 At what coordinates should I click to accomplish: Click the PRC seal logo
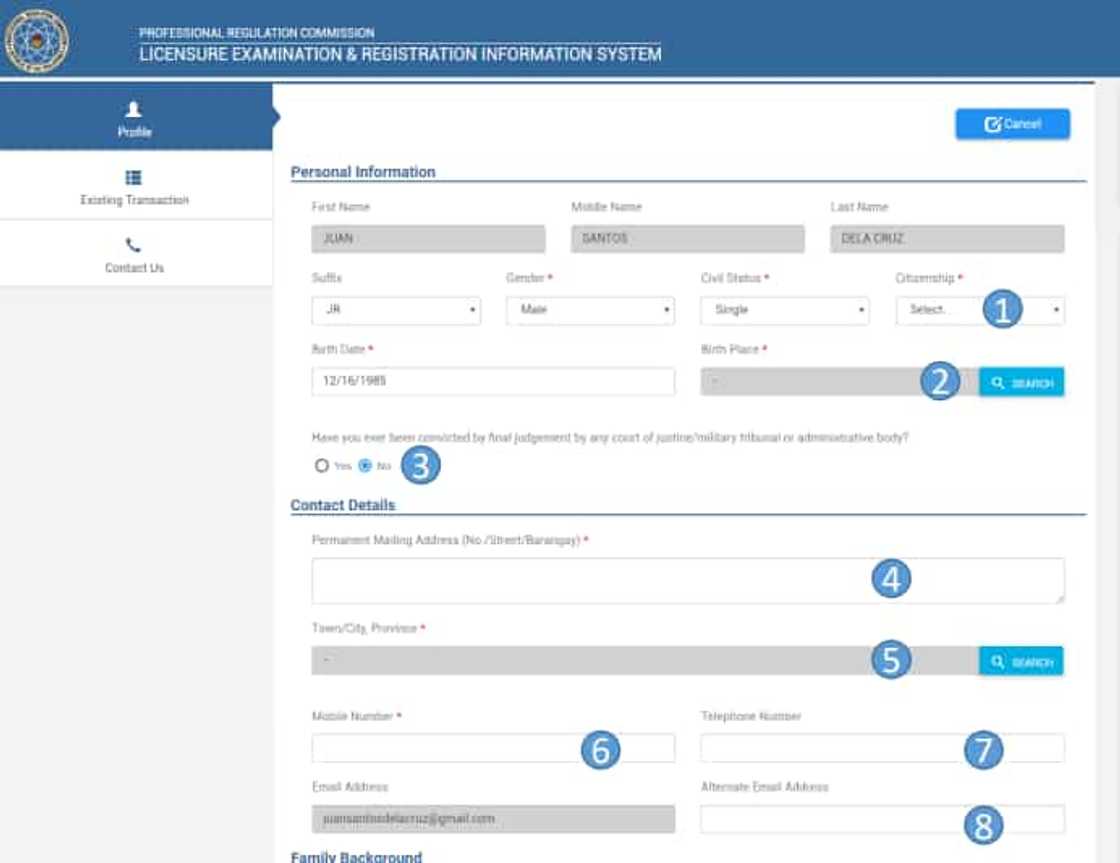pos(37,41)
